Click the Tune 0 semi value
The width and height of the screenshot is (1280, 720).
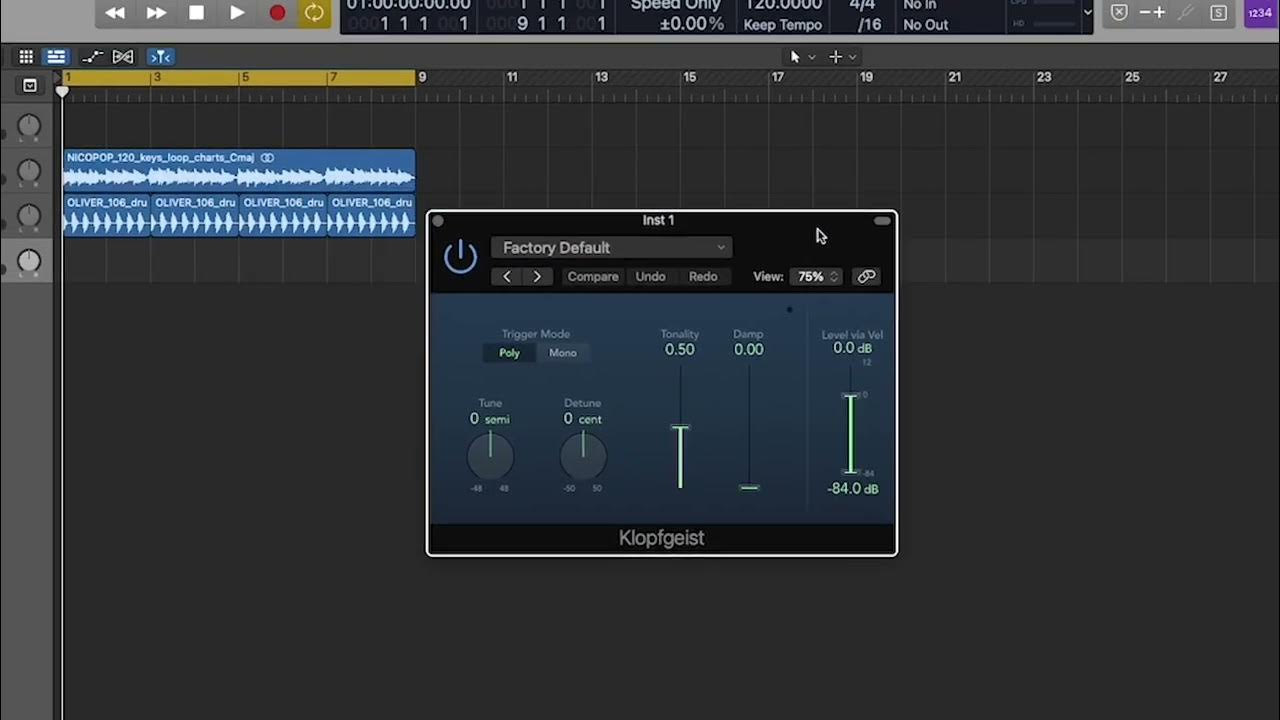click(490, 419)
